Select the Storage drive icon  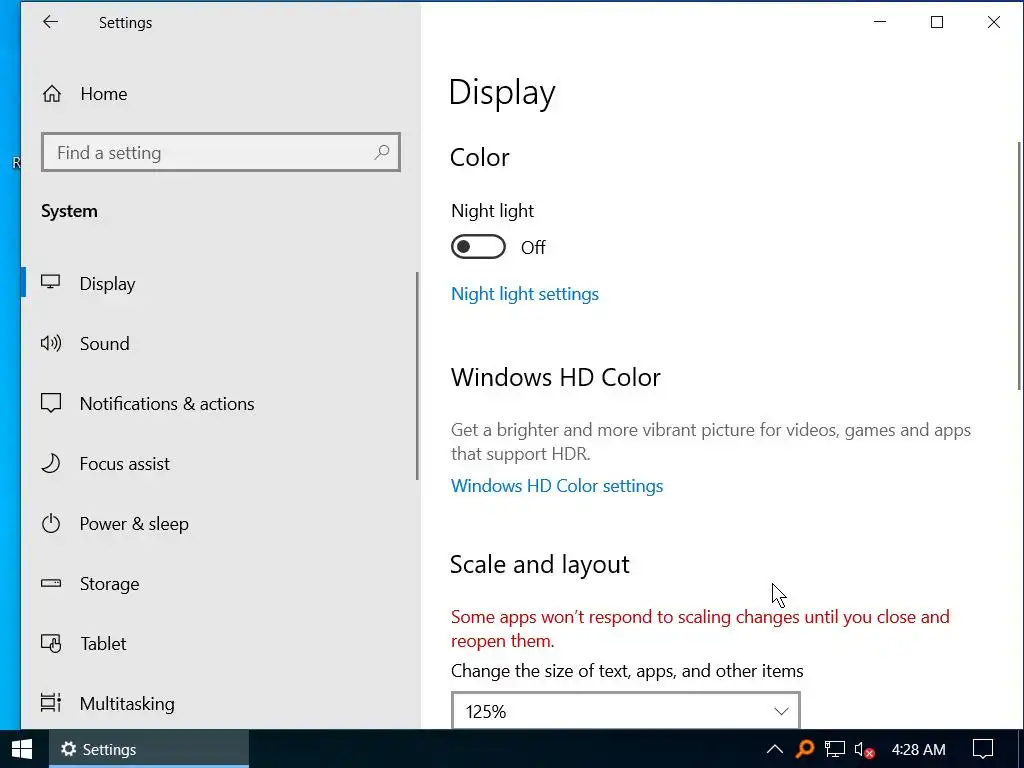pyautogui.click(x=50, y=583)
